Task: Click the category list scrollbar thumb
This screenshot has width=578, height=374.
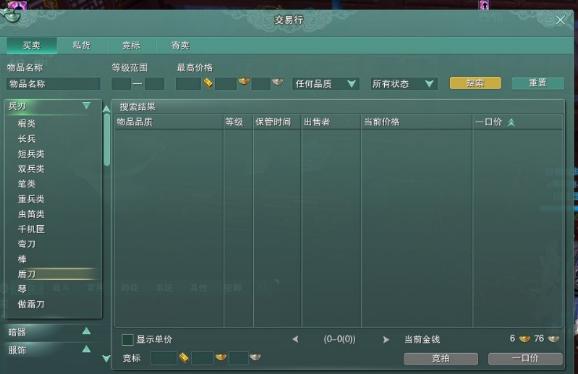Action: click(x=107, y=140)
